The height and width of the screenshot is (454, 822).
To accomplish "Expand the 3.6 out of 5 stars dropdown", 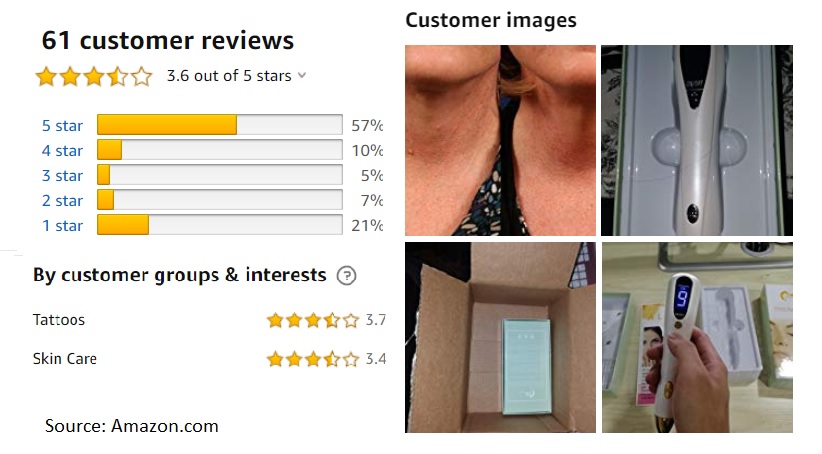I will 302,75.
